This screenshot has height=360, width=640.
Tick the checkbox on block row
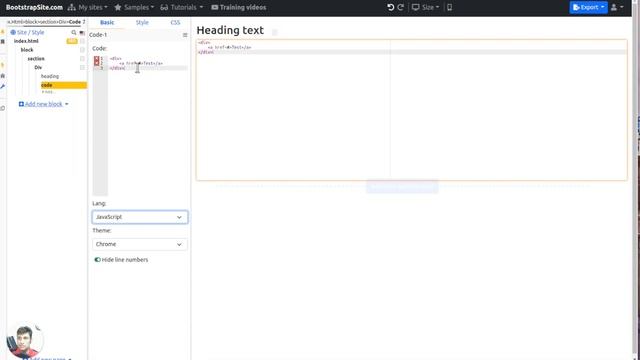[x=82, y=50]
